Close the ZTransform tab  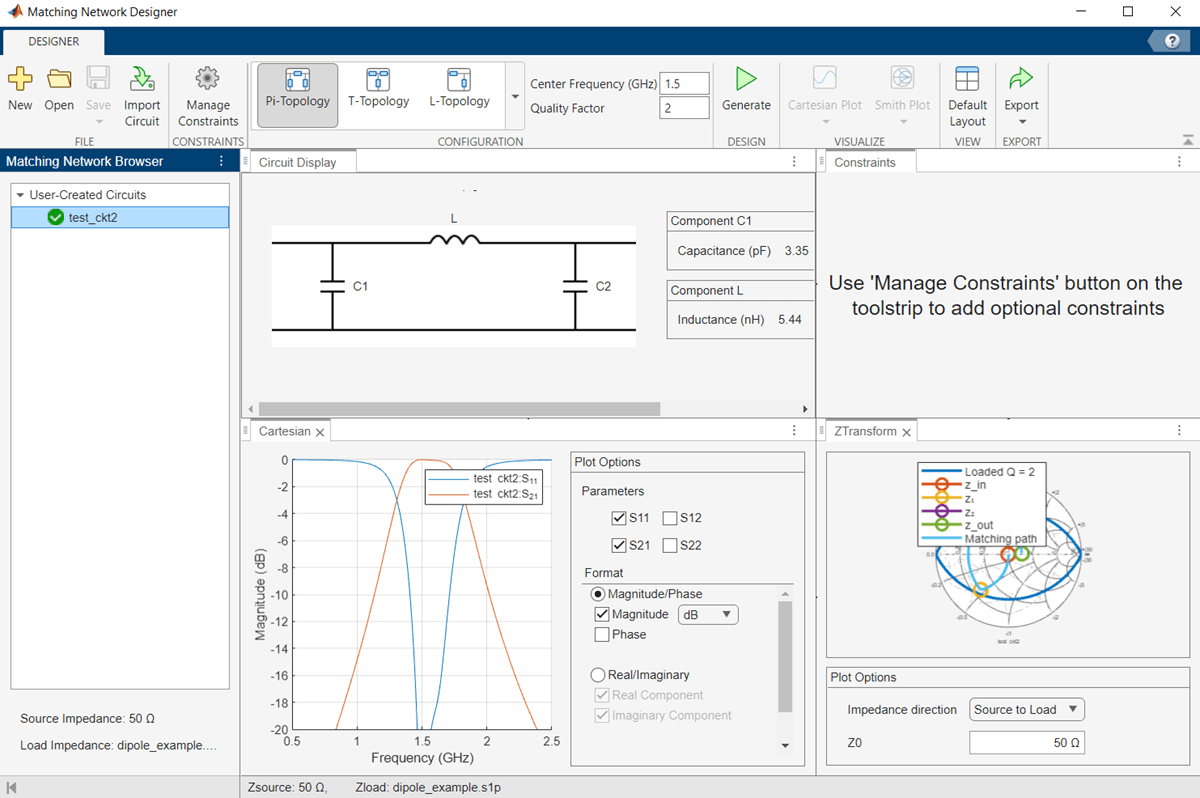pos(906,432)
